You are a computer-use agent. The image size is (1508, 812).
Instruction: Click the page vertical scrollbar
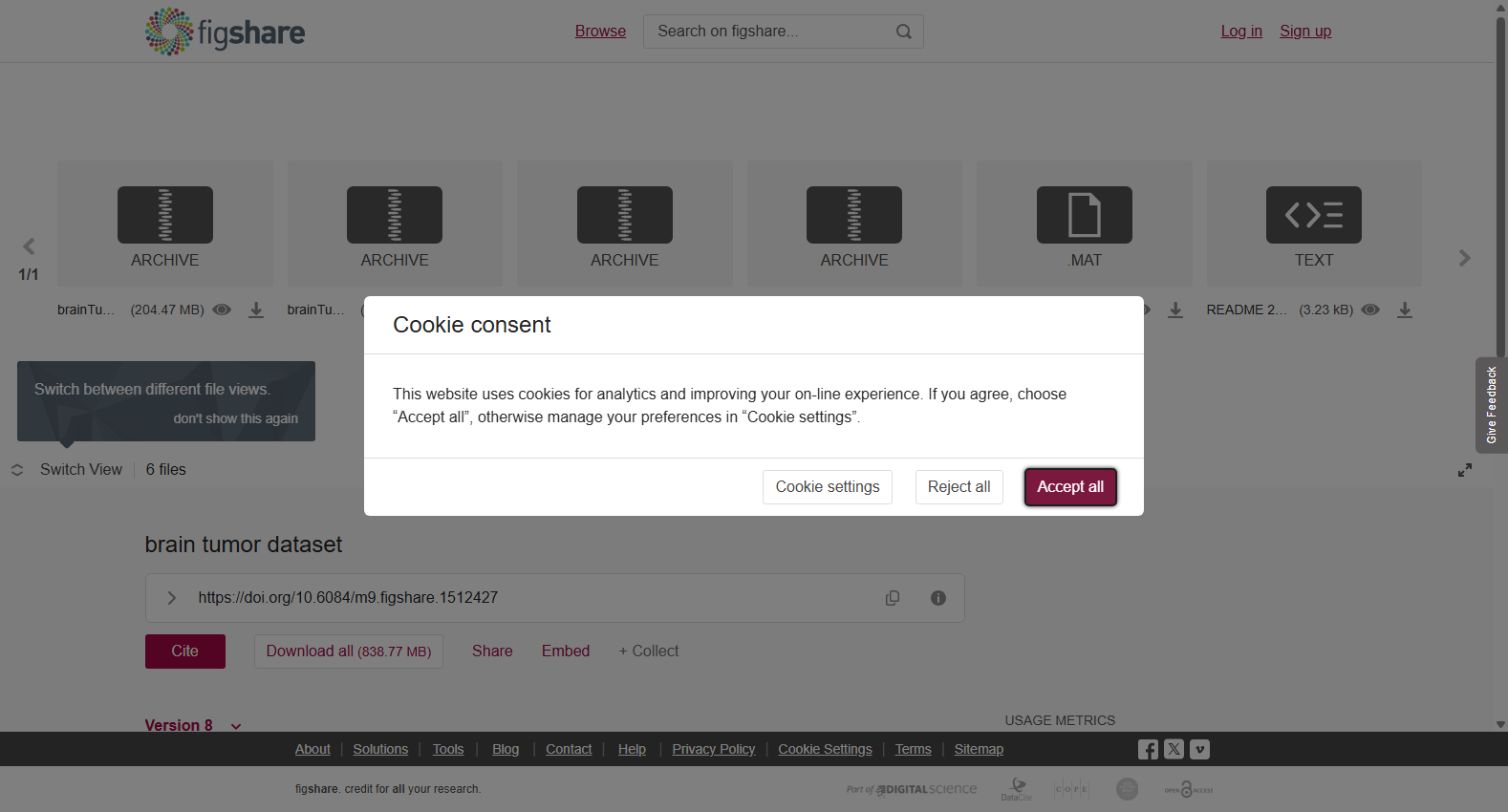pyautogui.click(x=1500, y=186)
